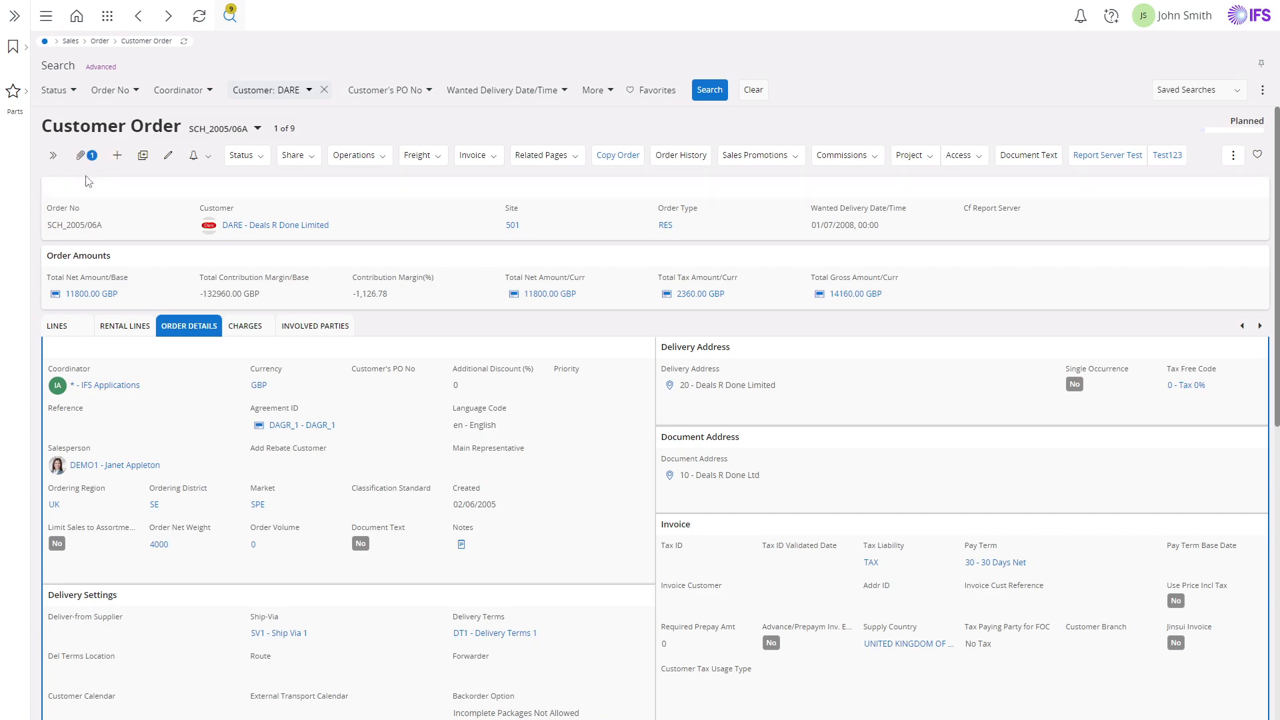Open the bookmarks sidebar icon
The image size is (1280, 720).
(x=13, y=47)
